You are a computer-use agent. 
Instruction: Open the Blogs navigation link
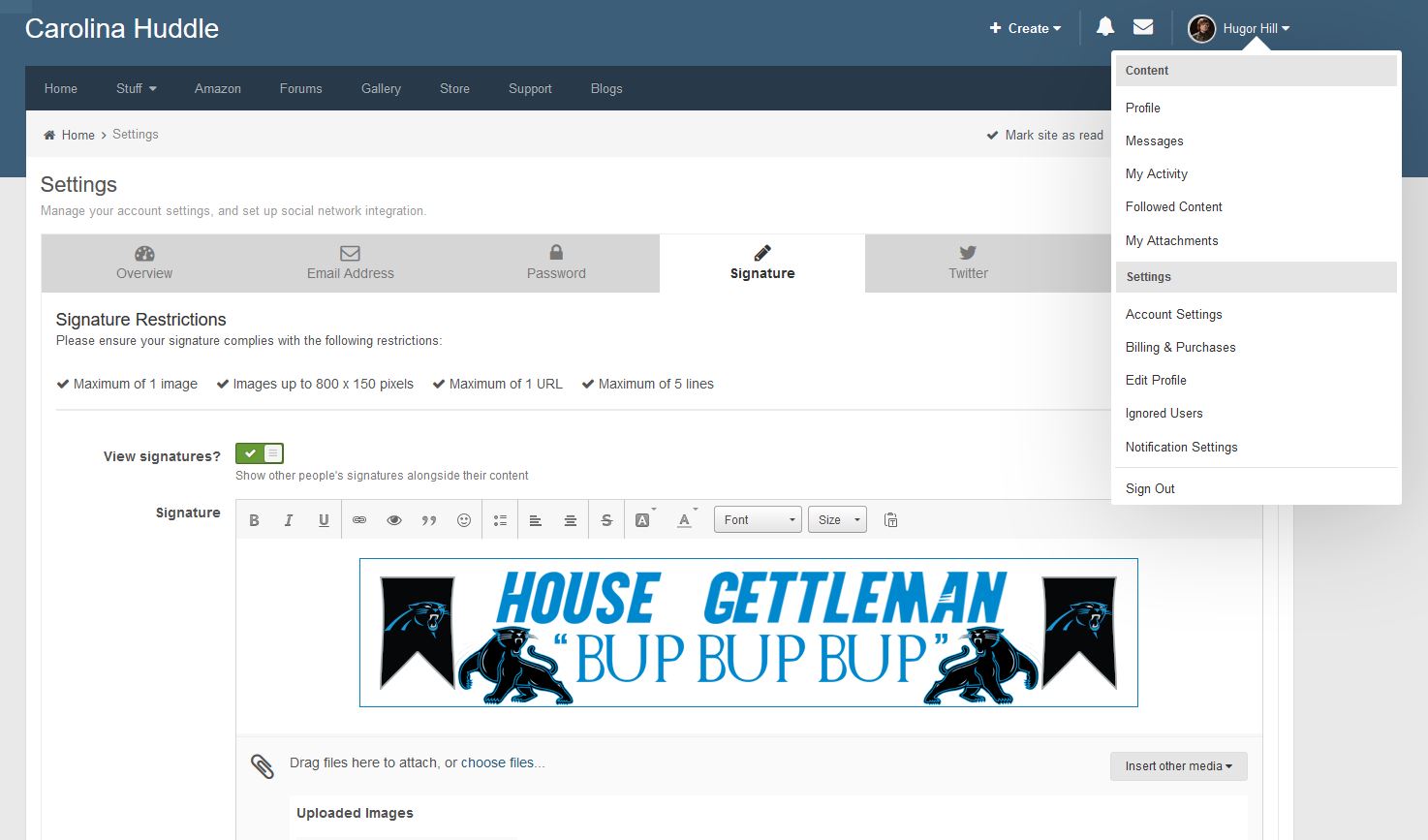tap(606, 88)
